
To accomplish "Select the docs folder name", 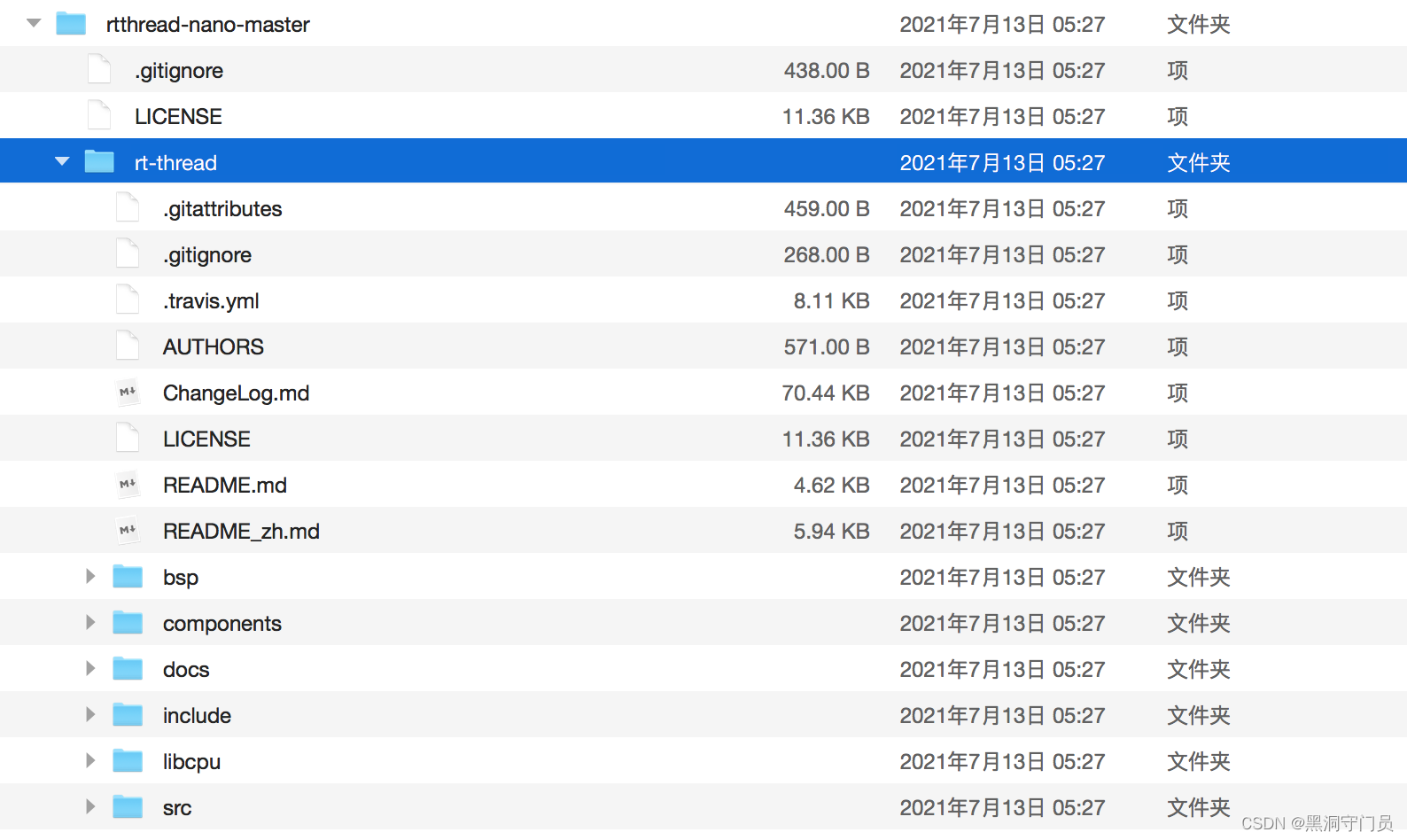I will coord(186,670).
